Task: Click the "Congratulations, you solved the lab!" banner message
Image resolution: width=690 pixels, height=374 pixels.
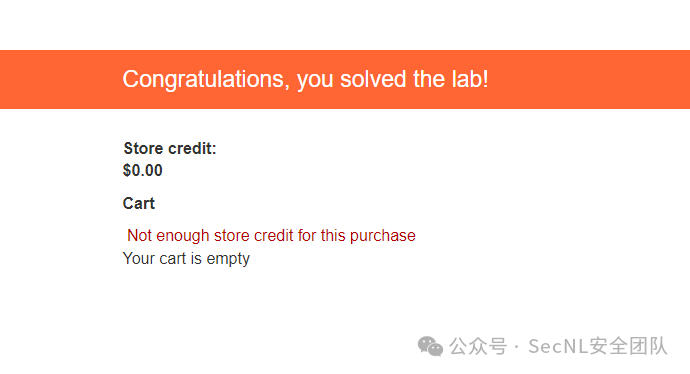Action: (x=305, y=80)
